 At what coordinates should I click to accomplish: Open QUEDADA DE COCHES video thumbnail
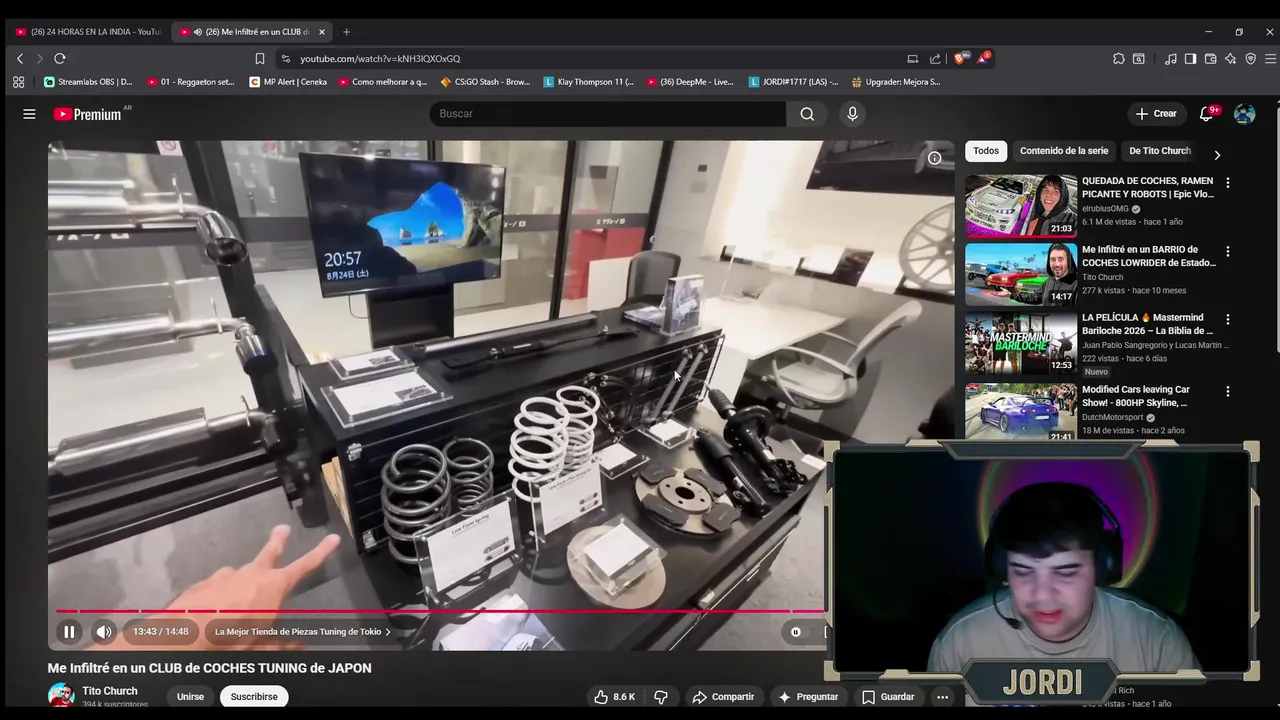[x=1021, y=206]
